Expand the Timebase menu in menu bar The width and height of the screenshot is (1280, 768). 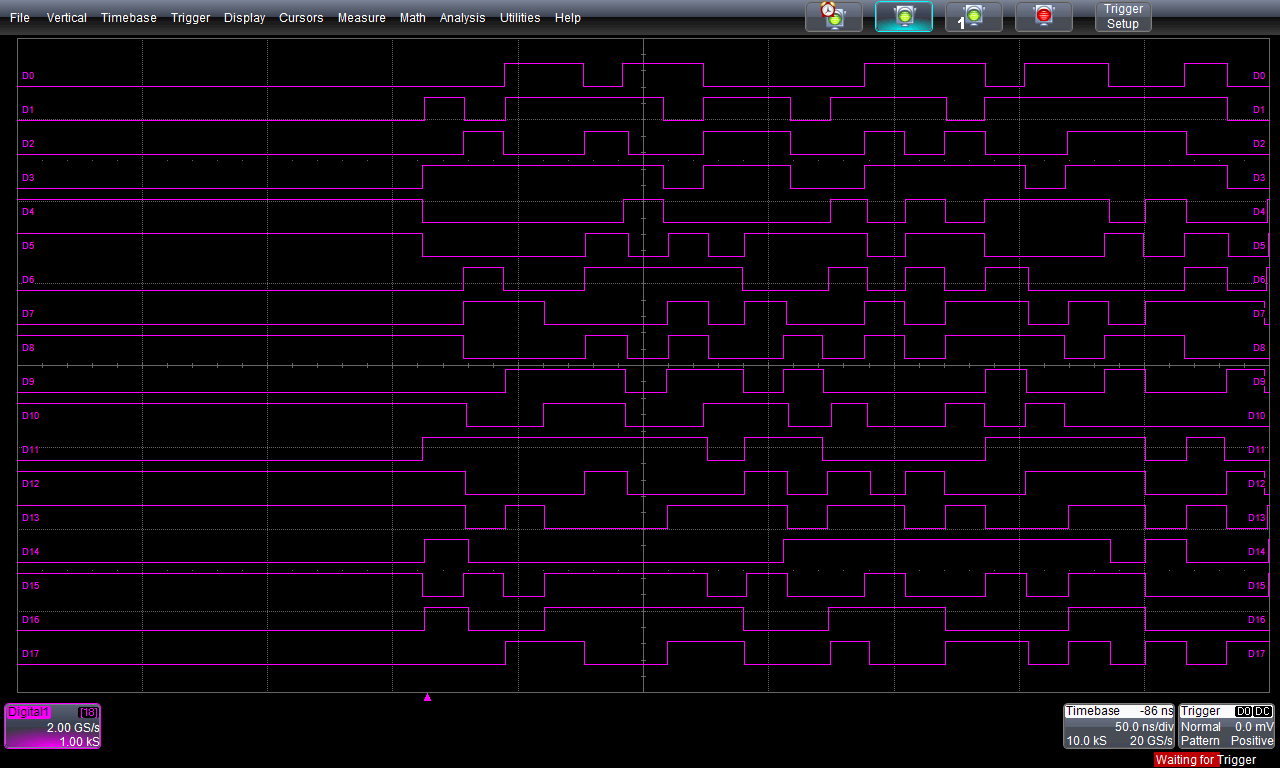coord(129,18)
